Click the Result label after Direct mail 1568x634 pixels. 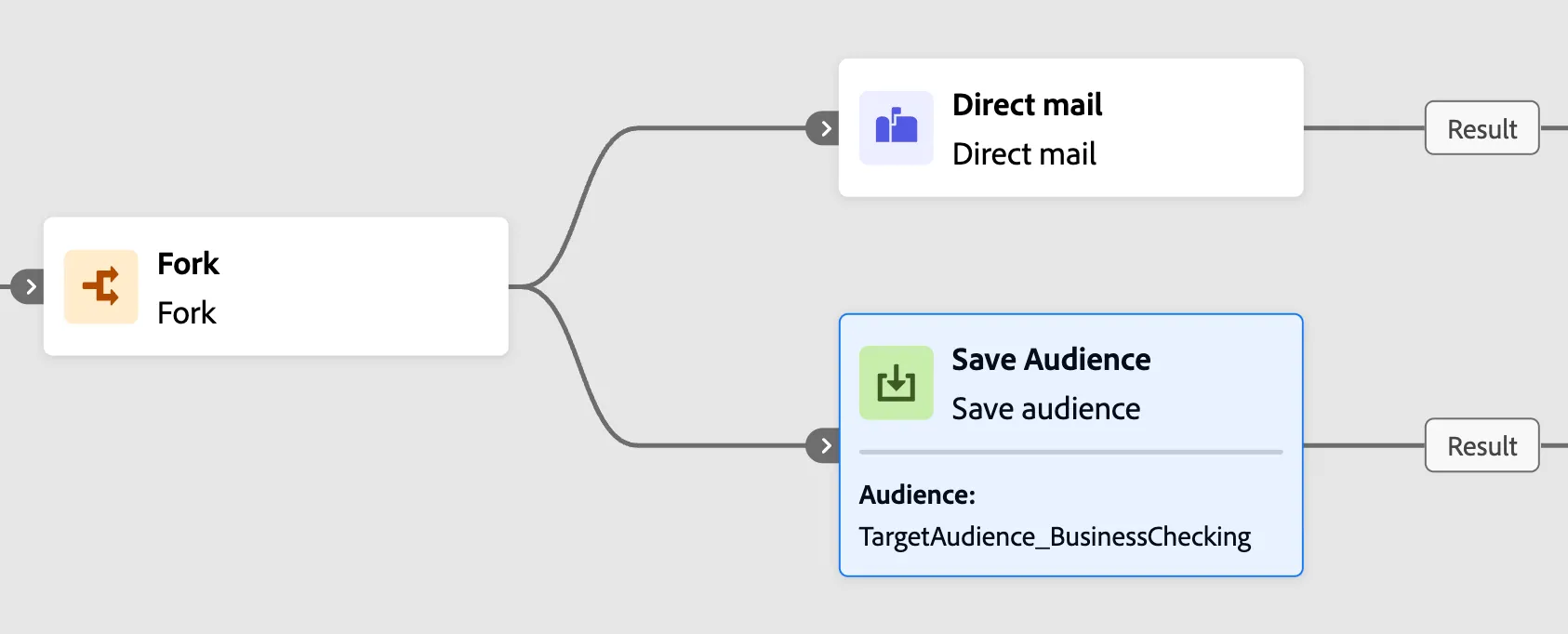(x=1482, y=128)
